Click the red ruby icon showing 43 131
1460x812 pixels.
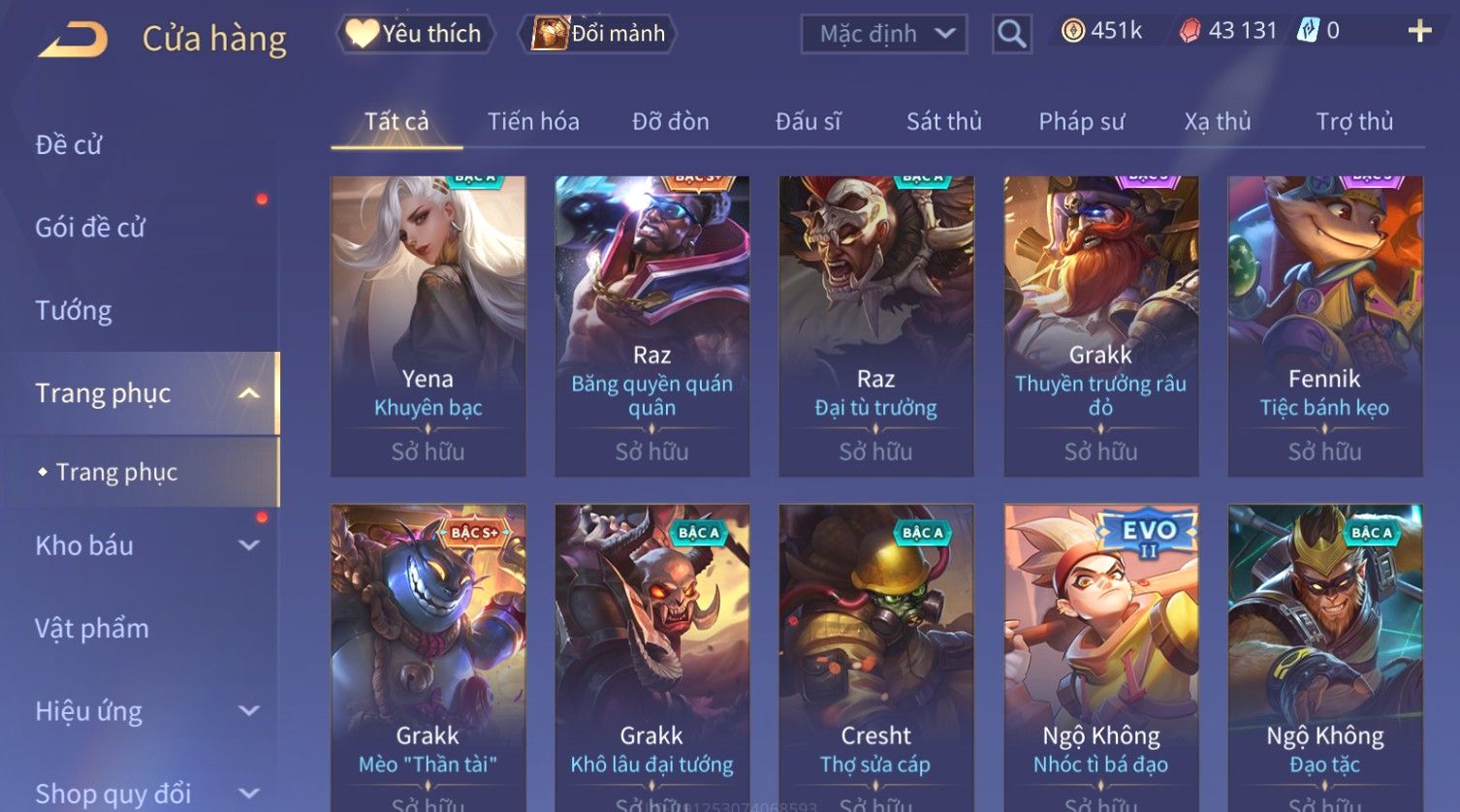click(1190, 31)
